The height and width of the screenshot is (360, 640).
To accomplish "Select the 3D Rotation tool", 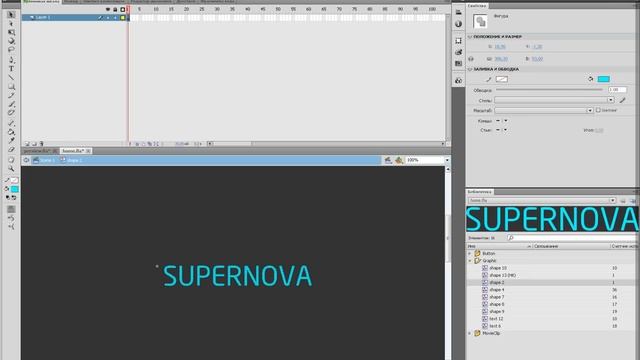I will [x=11, y=41].
